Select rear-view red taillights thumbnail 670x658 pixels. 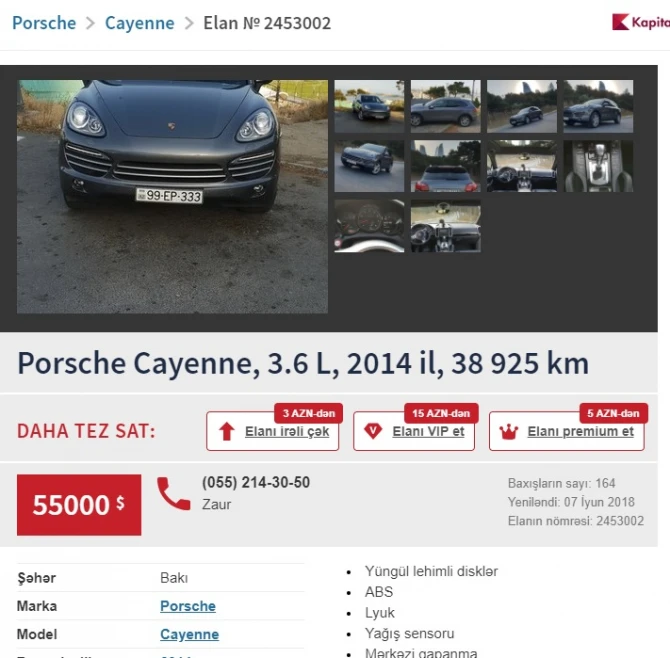pos(446,166)
